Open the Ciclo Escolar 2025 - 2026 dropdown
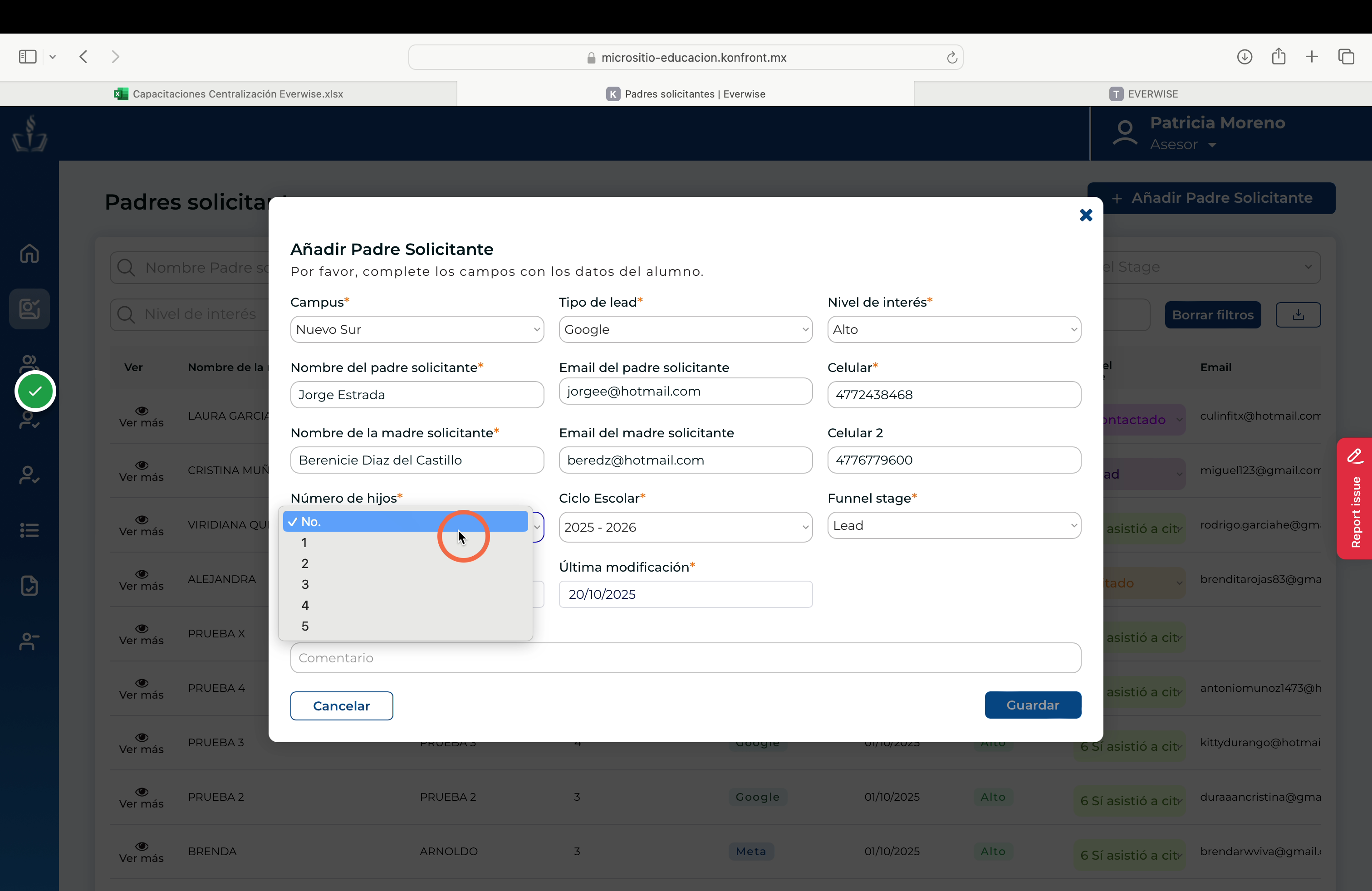 686,527
